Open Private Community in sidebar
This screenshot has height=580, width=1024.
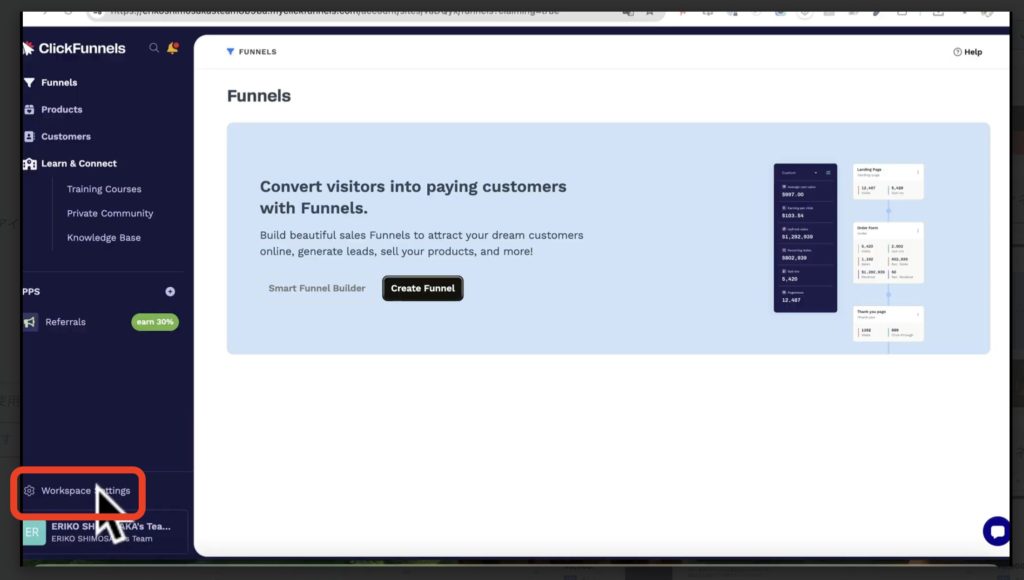110,214
